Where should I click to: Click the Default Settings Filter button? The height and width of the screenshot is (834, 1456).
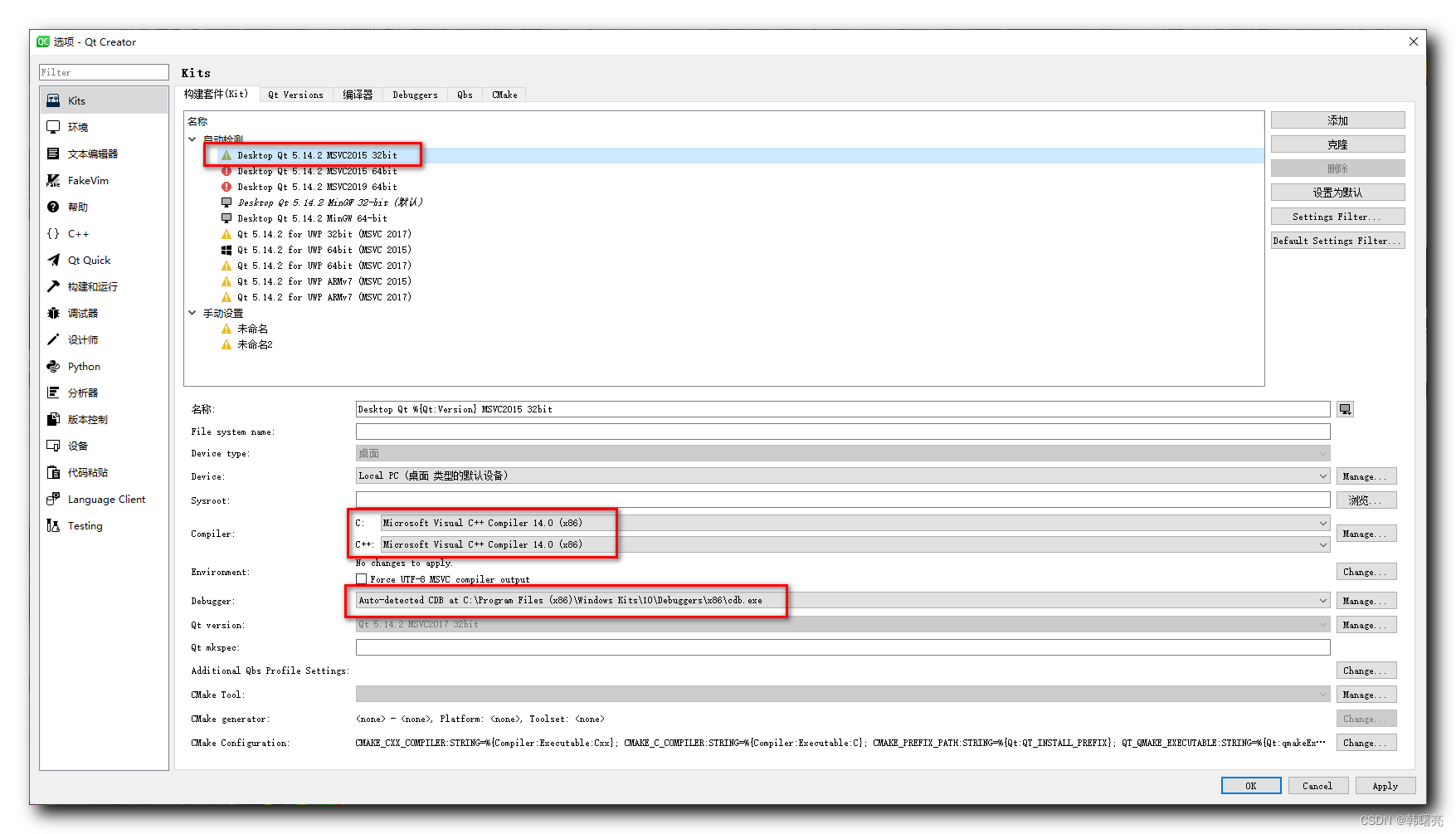[x=1337, y=240]
